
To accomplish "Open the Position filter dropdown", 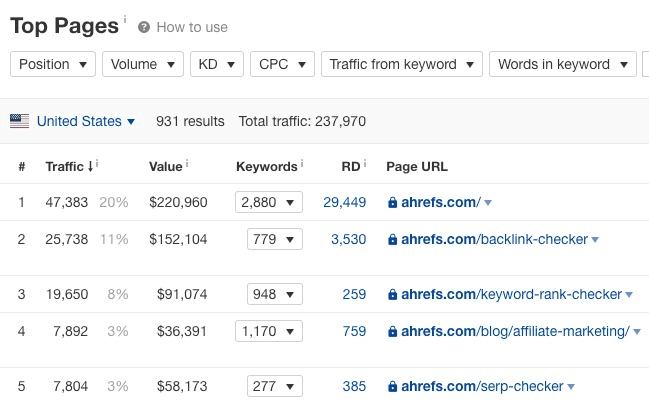I will coord(53,64).
